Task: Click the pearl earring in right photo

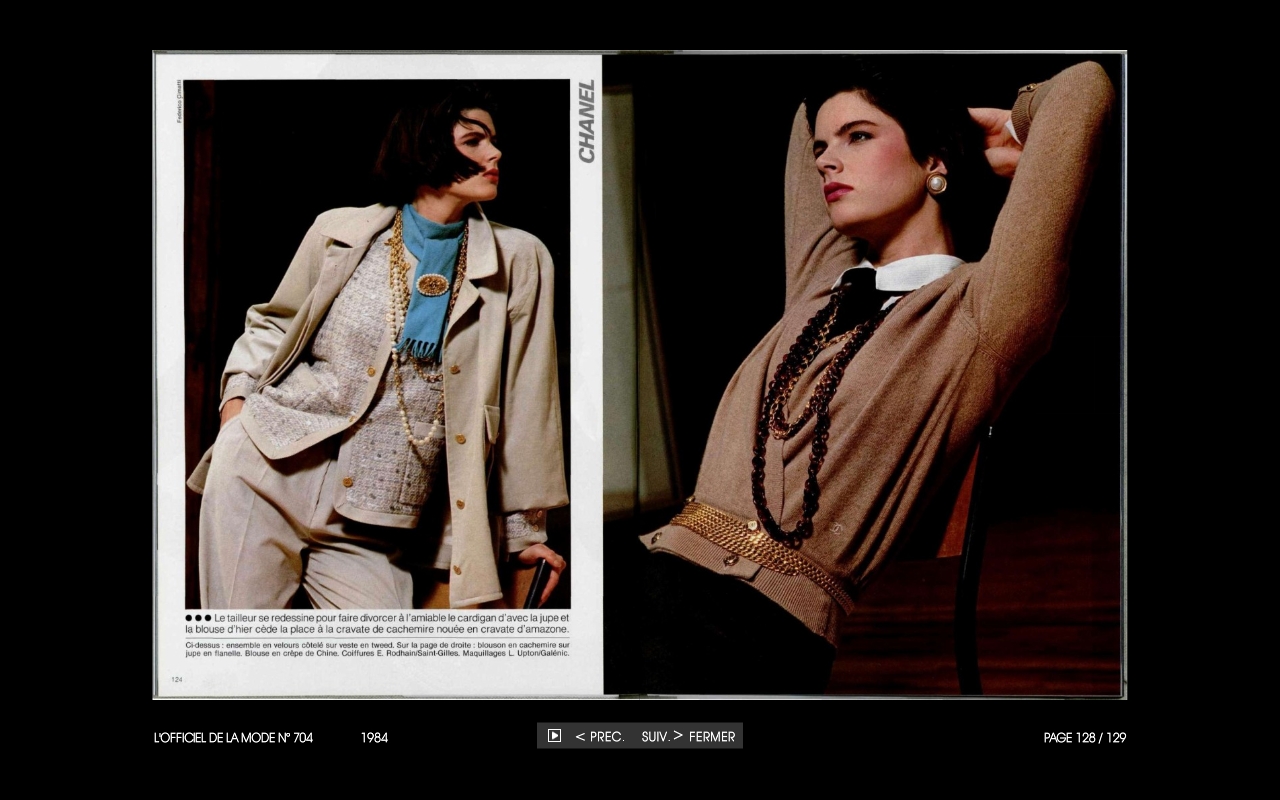Action: (936, 183)
